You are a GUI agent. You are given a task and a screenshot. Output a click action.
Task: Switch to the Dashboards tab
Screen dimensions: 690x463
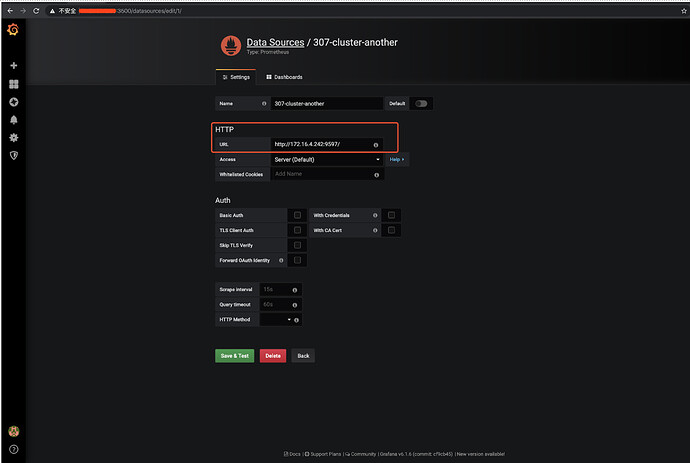click(x=284, y=77)
